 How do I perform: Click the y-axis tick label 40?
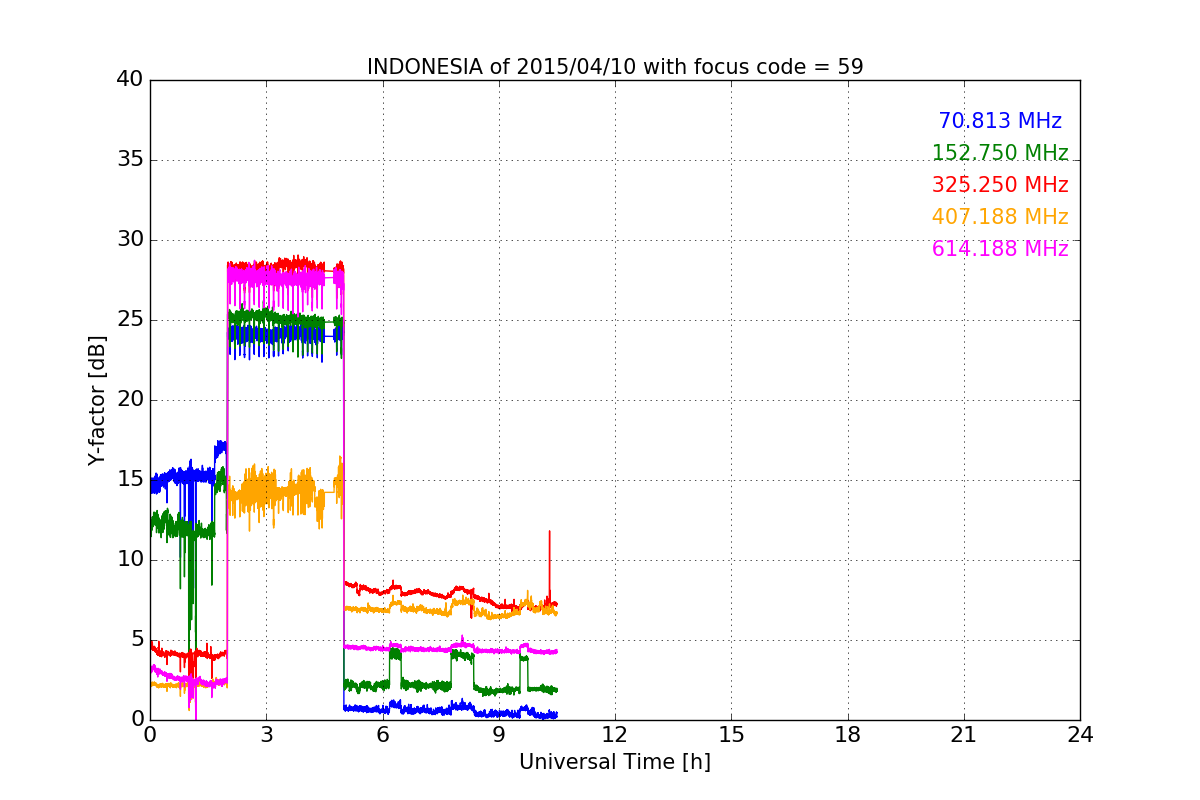(x=130, y=80)
